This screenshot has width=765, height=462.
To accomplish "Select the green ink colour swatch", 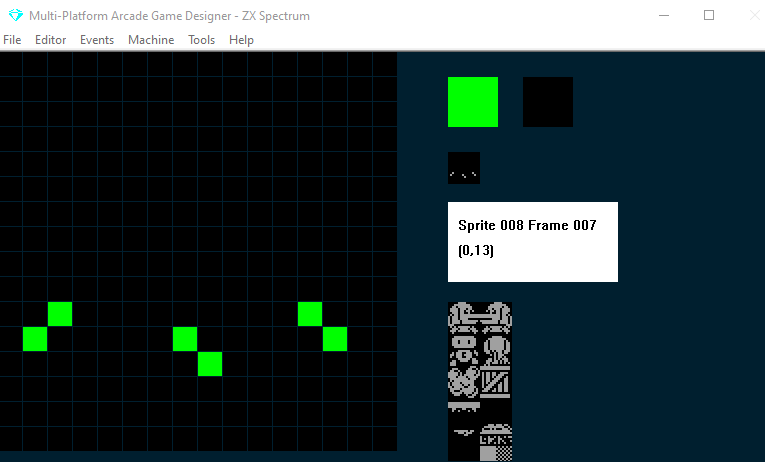I will (x=473, y=102).
